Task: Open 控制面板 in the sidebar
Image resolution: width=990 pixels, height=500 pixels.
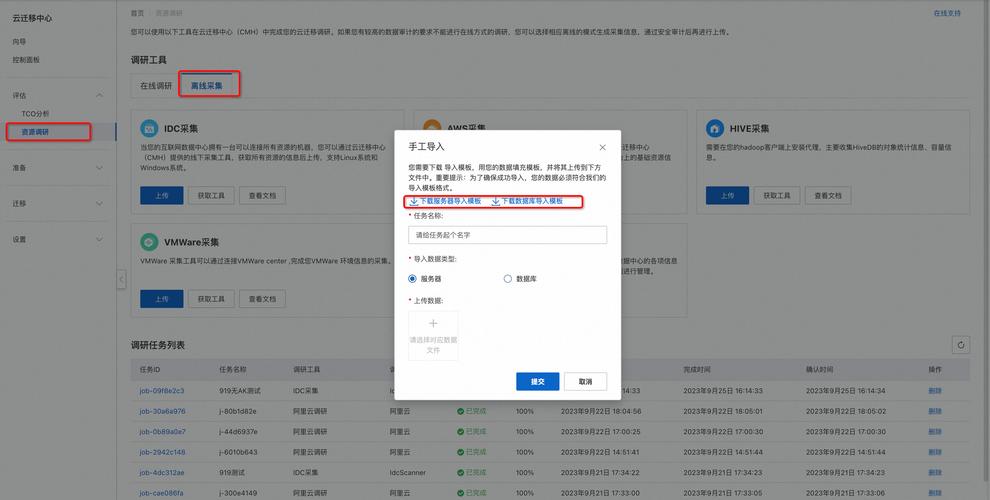Action: click(26, 59)
